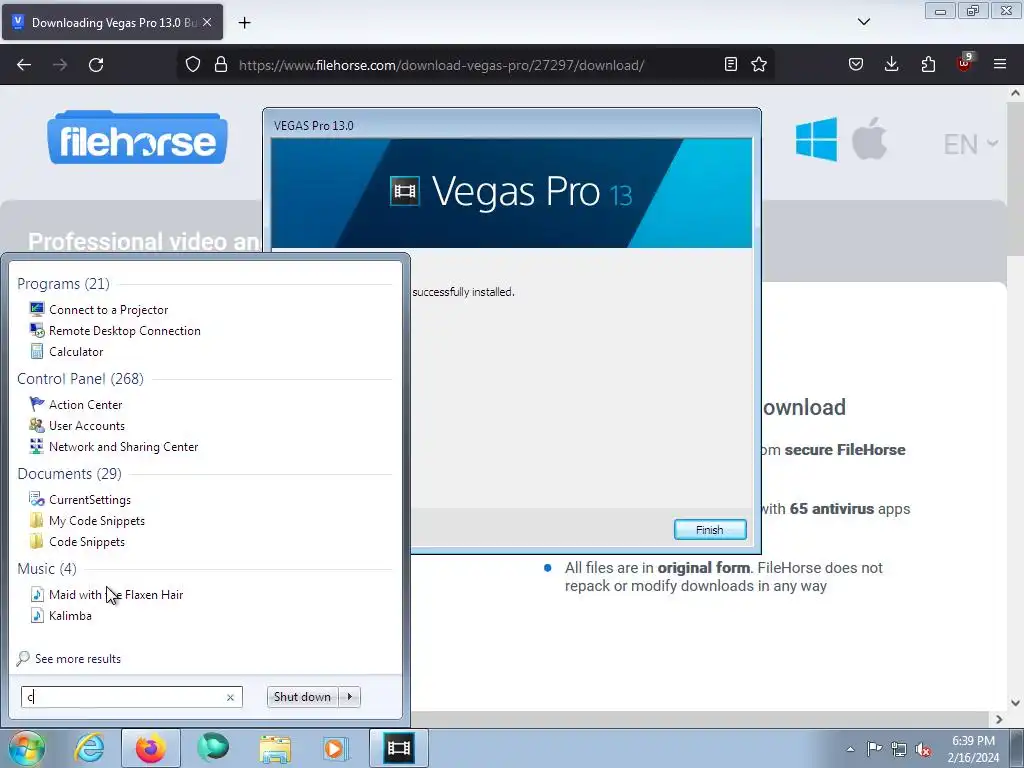Clear the Start menu search text

[x=231, y=697]
